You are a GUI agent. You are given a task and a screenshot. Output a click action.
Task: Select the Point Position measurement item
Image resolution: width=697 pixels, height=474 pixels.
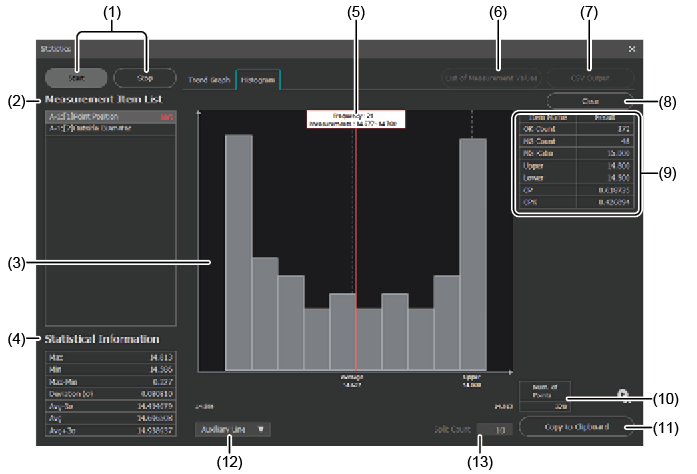coord(110,117)
